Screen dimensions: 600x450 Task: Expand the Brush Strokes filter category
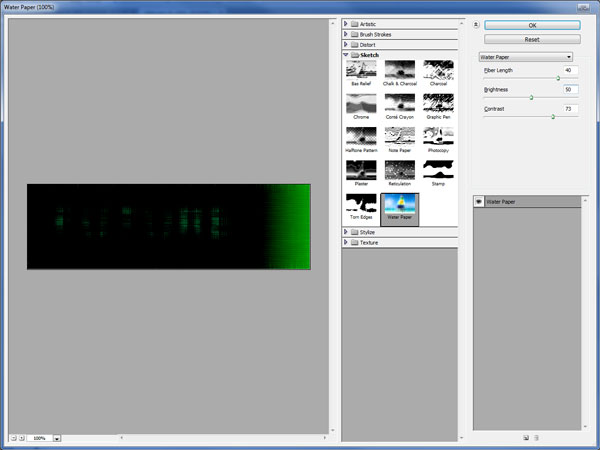(x=347, y=34)
